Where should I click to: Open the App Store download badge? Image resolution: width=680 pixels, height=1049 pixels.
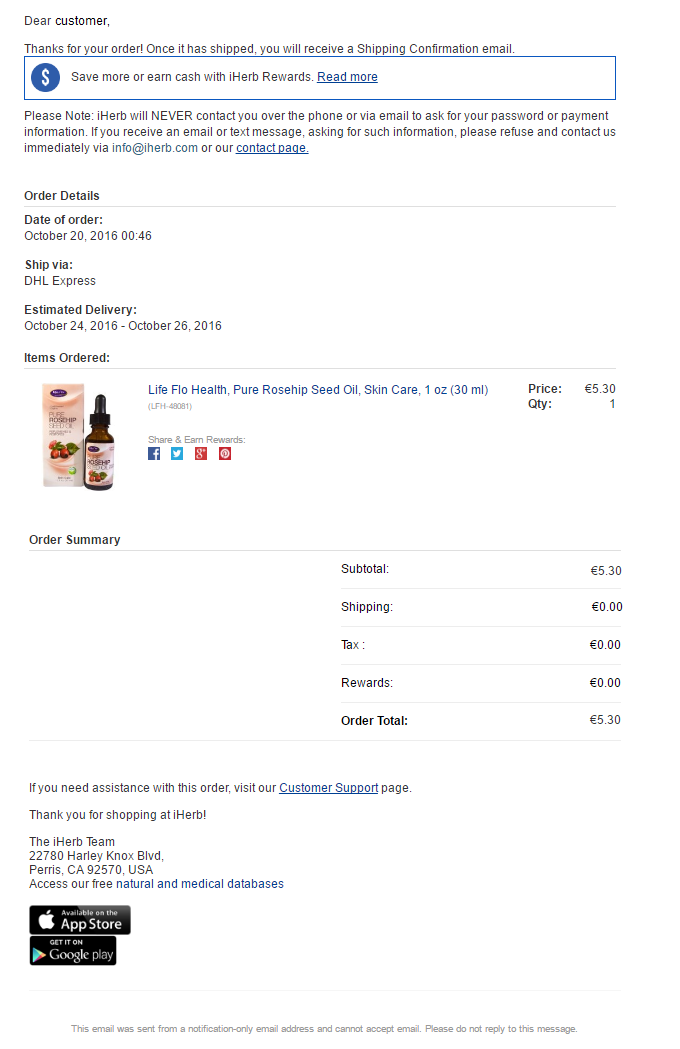[x=80, y=920]
